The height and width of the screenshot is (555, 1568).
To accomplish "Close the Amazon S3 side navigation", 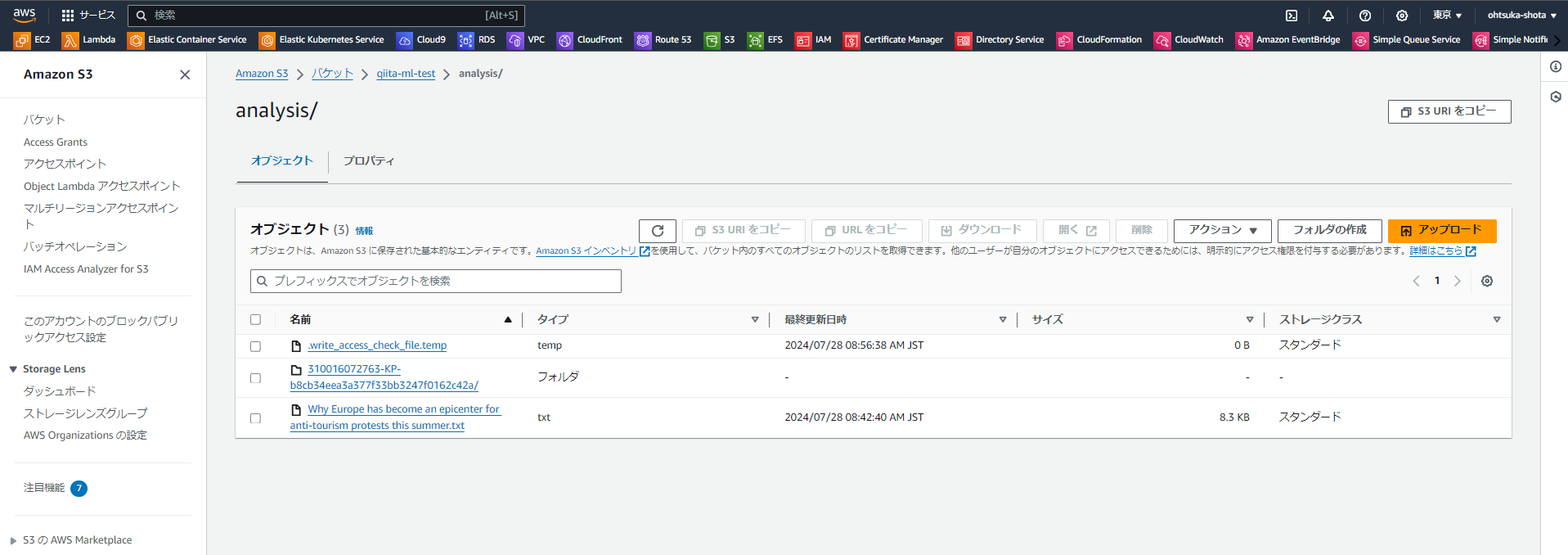I will click(185, 74).
